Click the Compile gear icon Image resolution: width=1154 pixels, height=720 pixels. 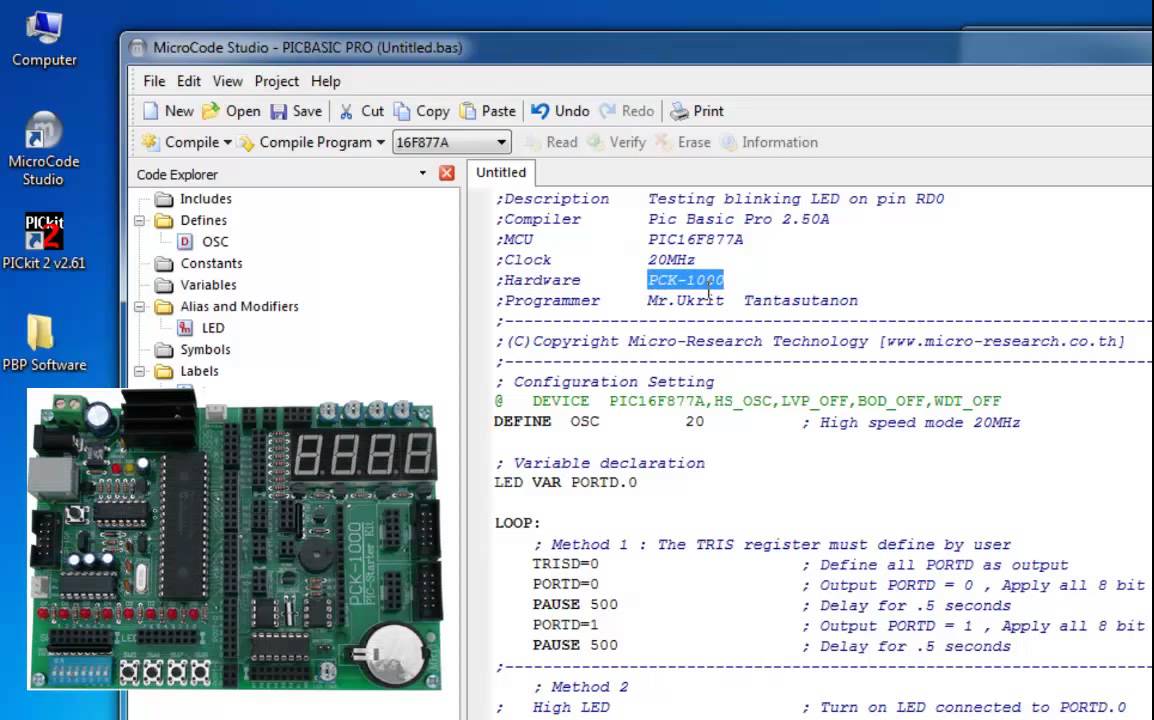click(x=150, y=142)
